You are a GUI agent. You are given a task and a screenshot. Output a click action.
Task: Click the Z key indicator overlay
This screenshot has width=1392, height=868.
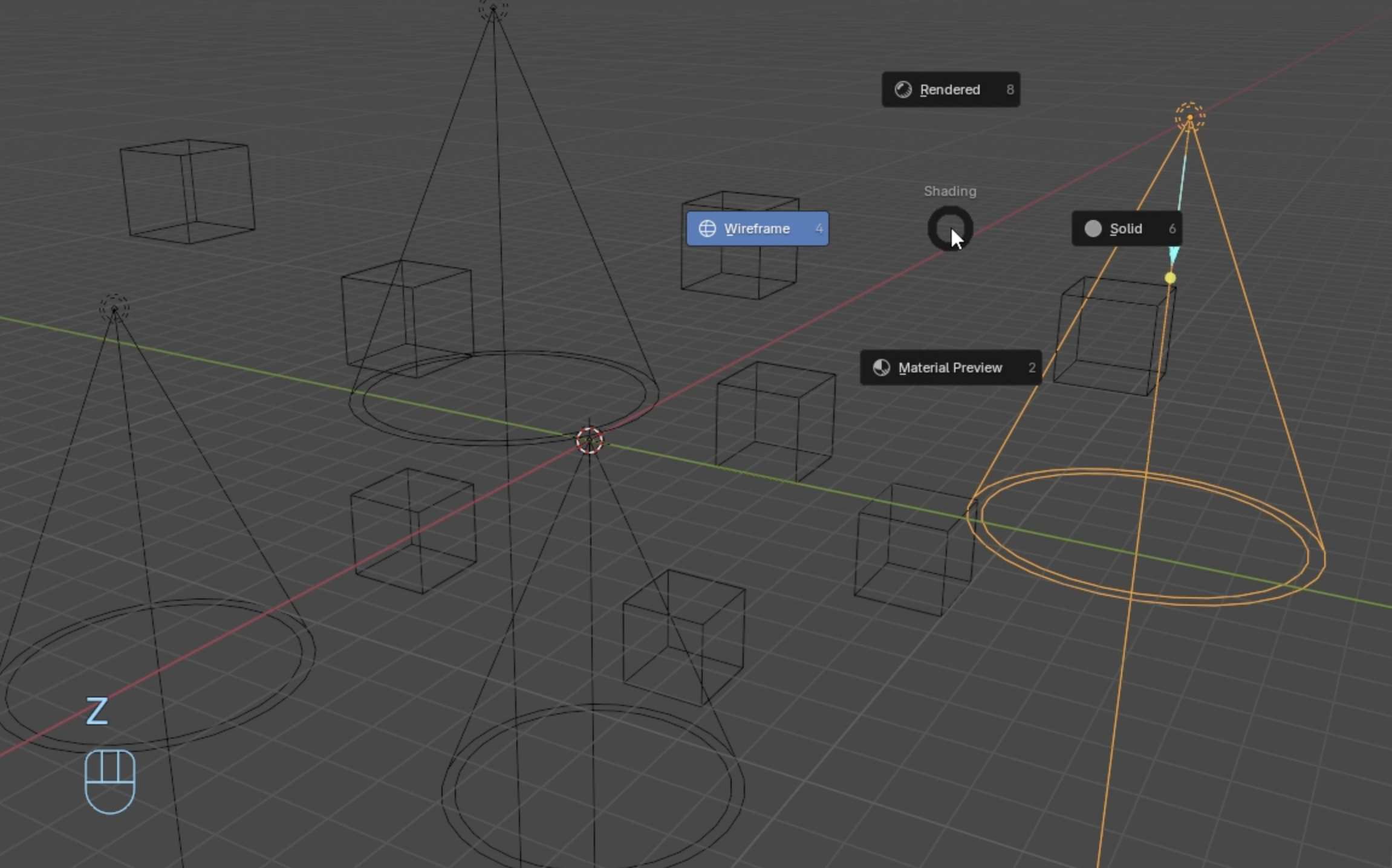tap(97, 711)
